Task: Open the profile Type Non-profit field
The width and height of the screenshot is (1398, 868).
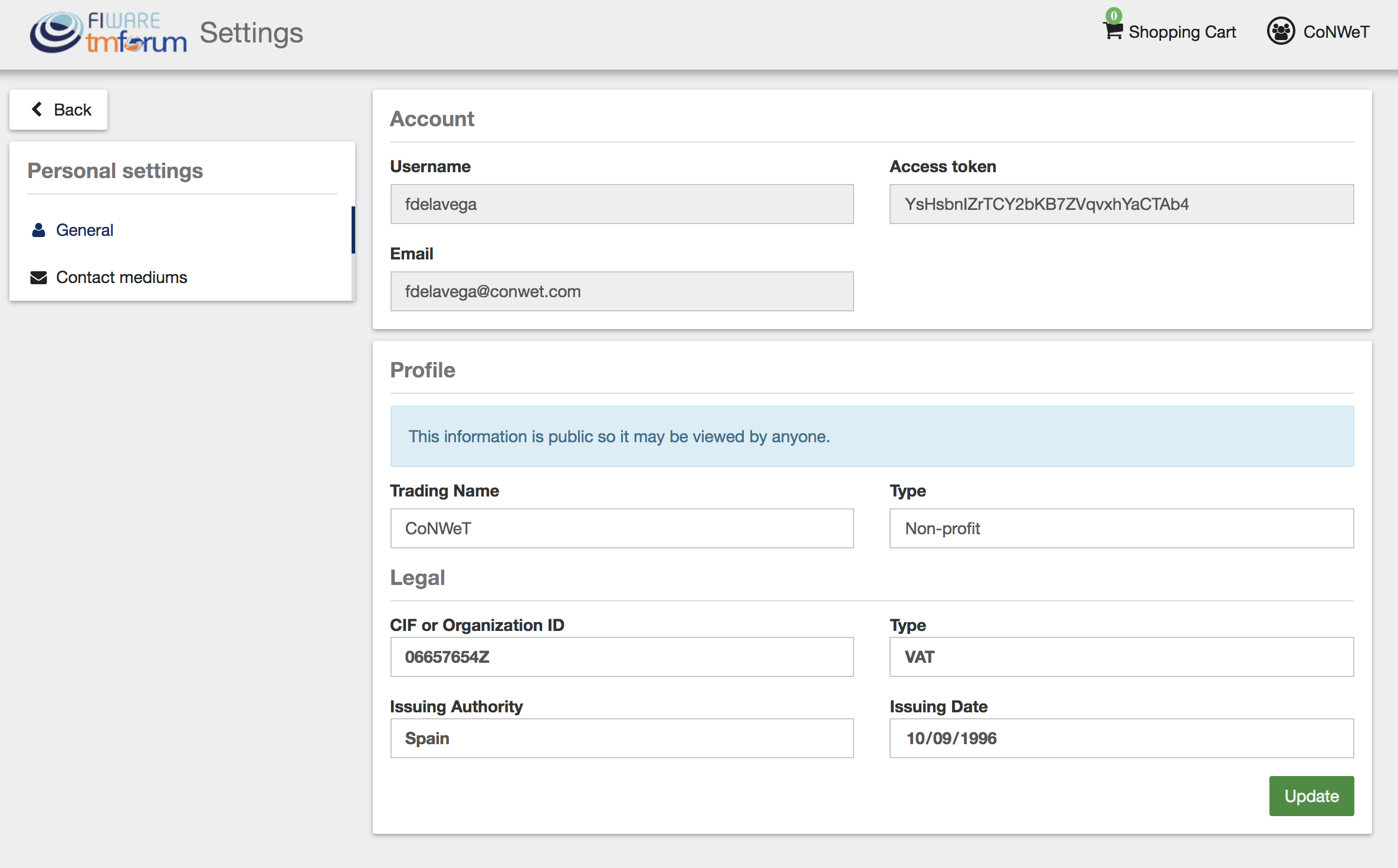Action: [x=1121, y=528]
